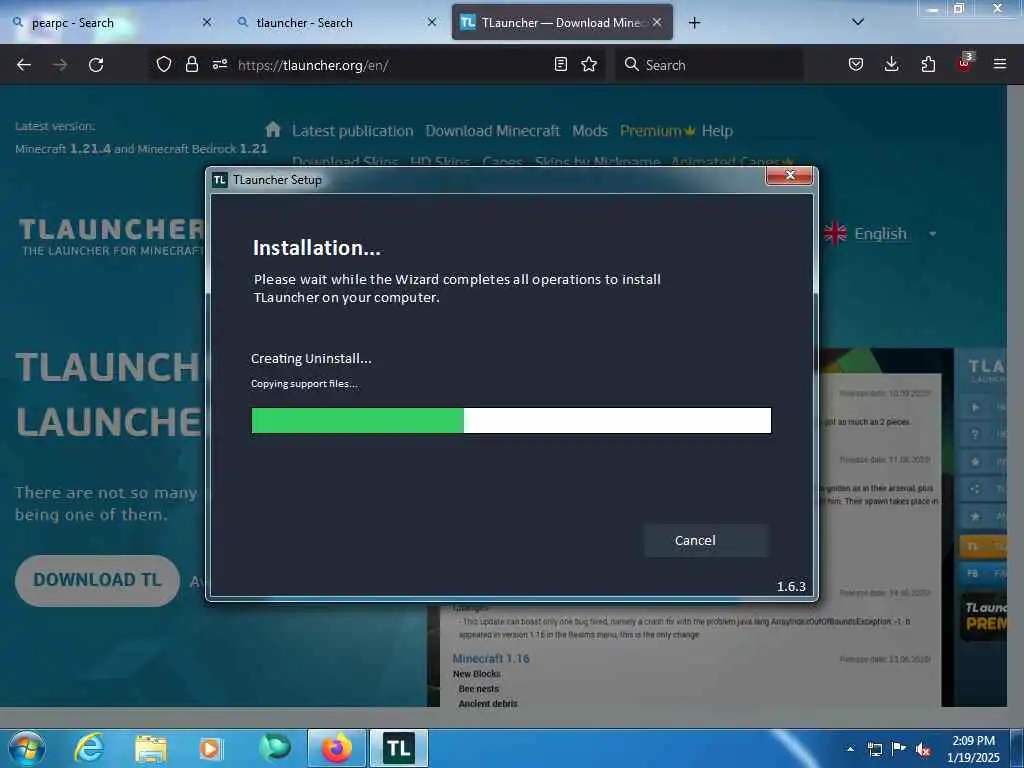This screenshot has width=1024, height=768.
Task: Toggle reader view for this page
Action: (560, 64)
